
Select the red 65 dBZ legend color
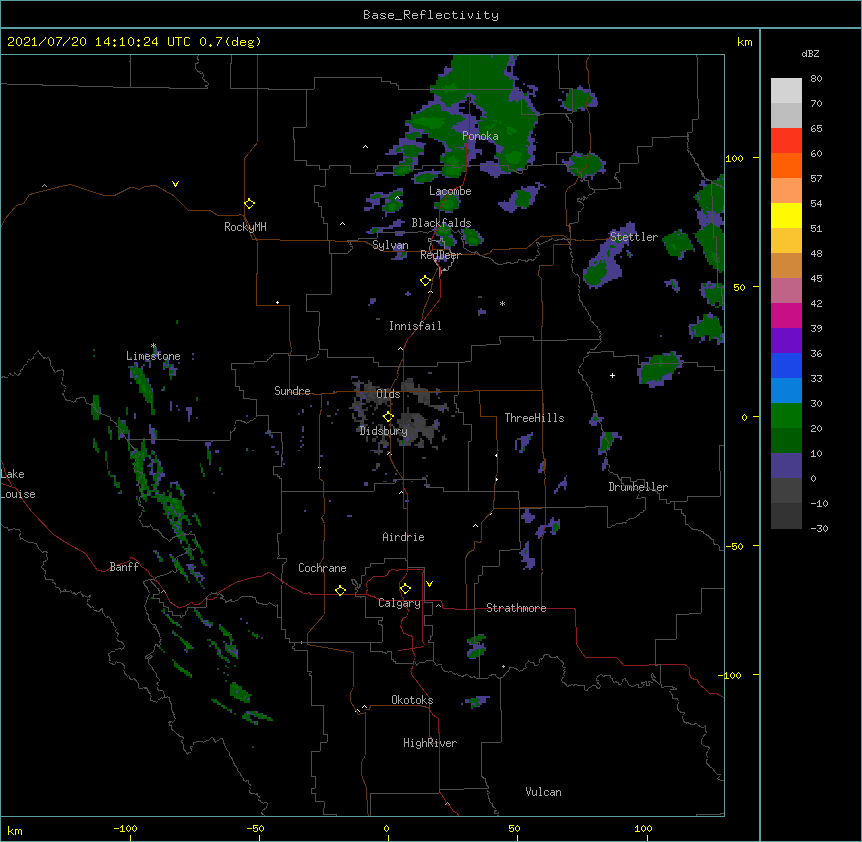[x=786, y=140]
